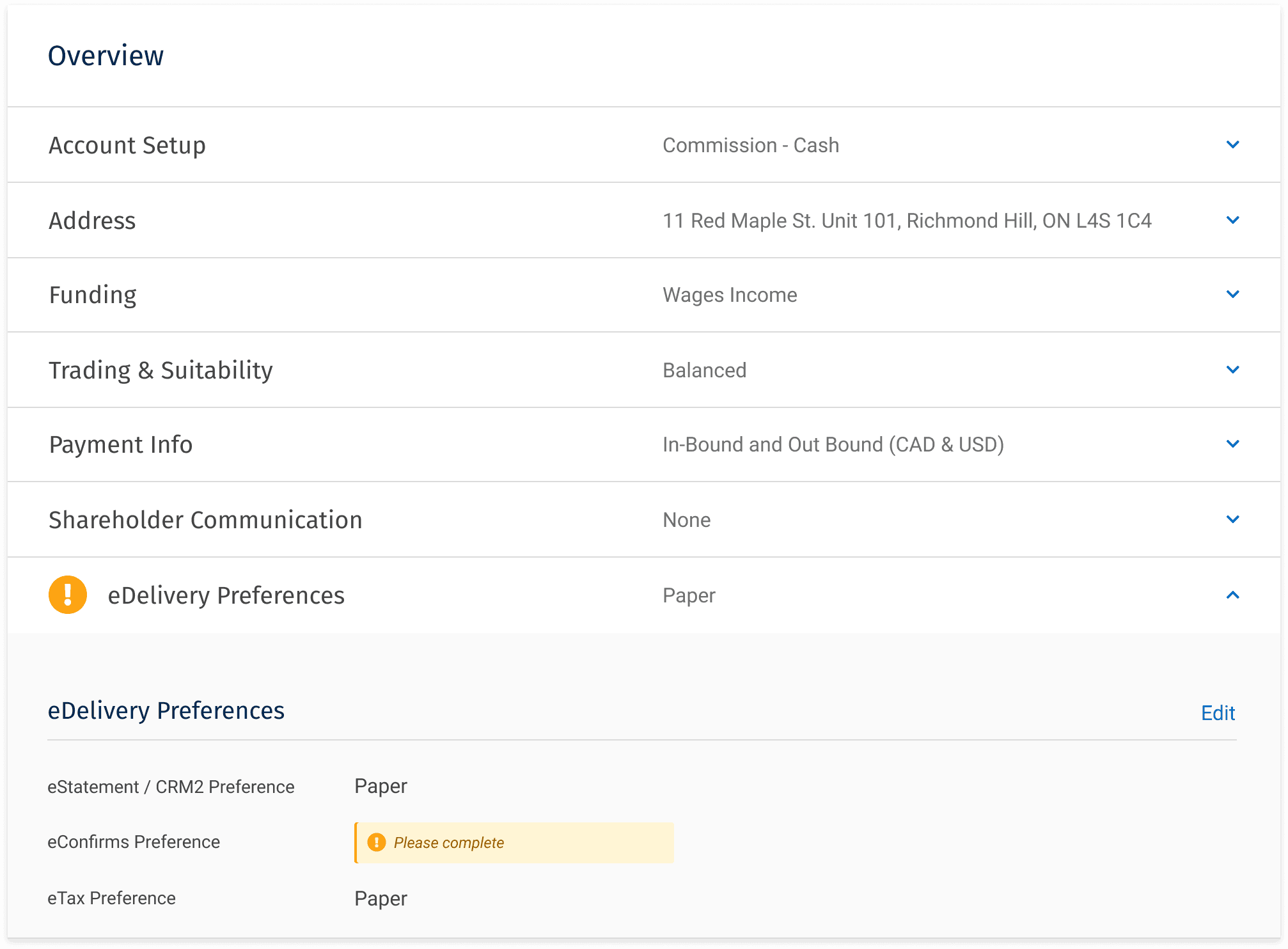Select the Address row label
Image resolution: width=1288 pixels, height=949 pixels.
tap(92, 221)
